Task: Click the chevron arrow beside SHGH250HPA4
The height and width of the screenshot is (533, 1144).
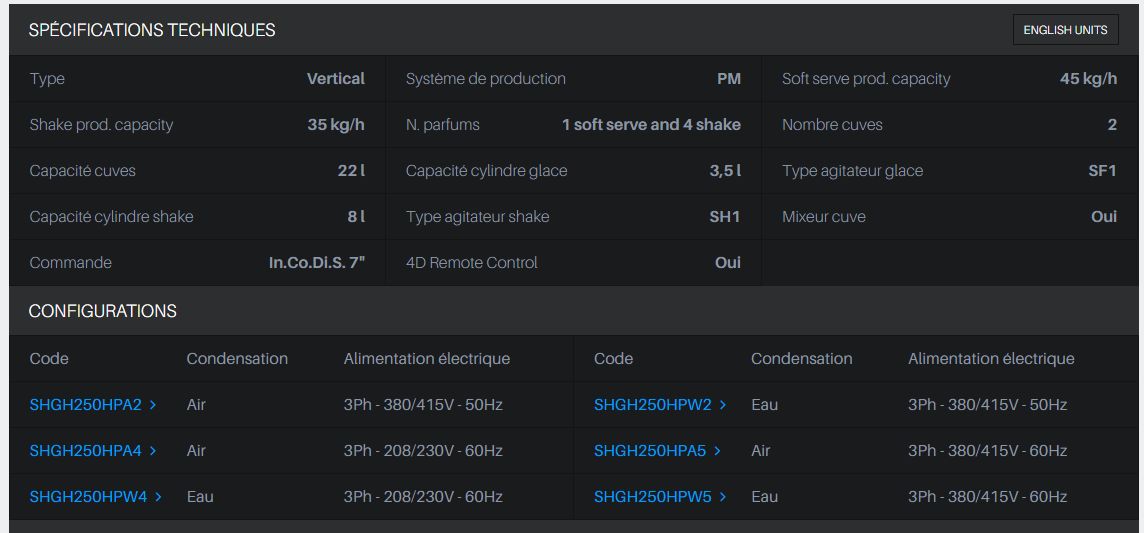Action: 153,451
